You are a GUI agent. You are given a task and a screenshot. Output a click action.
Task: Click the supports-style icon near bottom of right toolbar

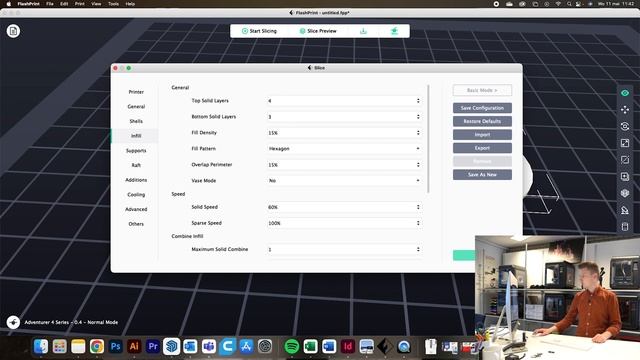click(625, 210)
